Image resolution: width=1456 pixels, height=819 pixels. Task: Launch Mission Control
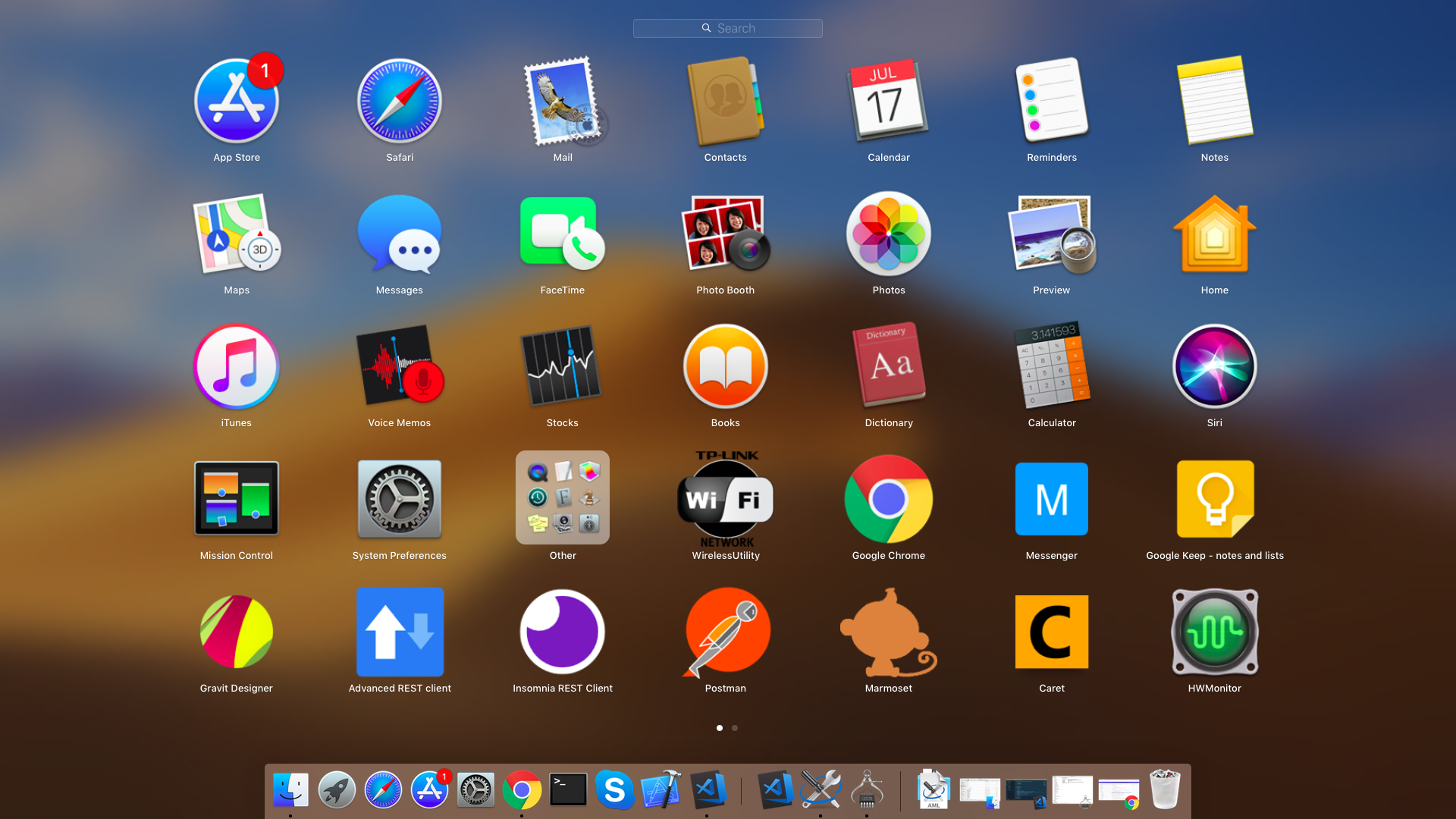237,499
